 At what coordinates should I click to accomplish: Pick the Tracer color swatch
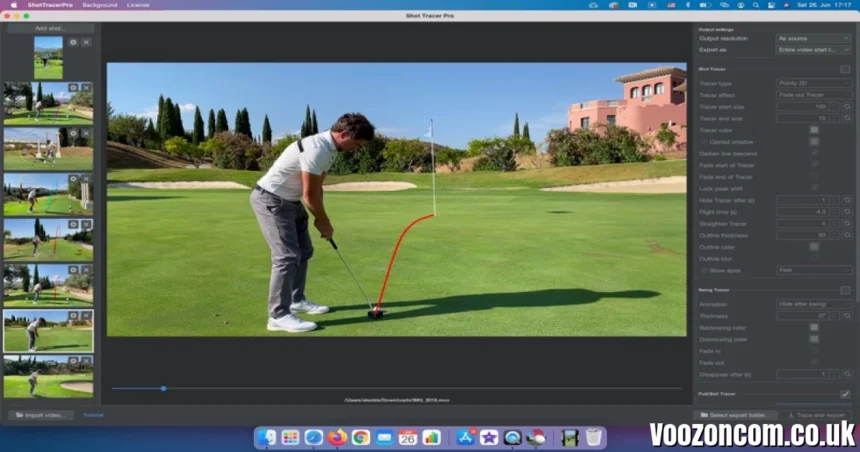[x=814, y=130]
